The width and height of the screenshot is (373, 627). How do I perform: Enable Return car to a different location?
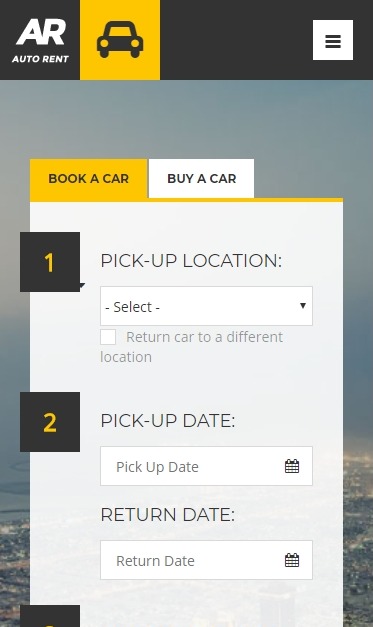click(x=108, y=337)
